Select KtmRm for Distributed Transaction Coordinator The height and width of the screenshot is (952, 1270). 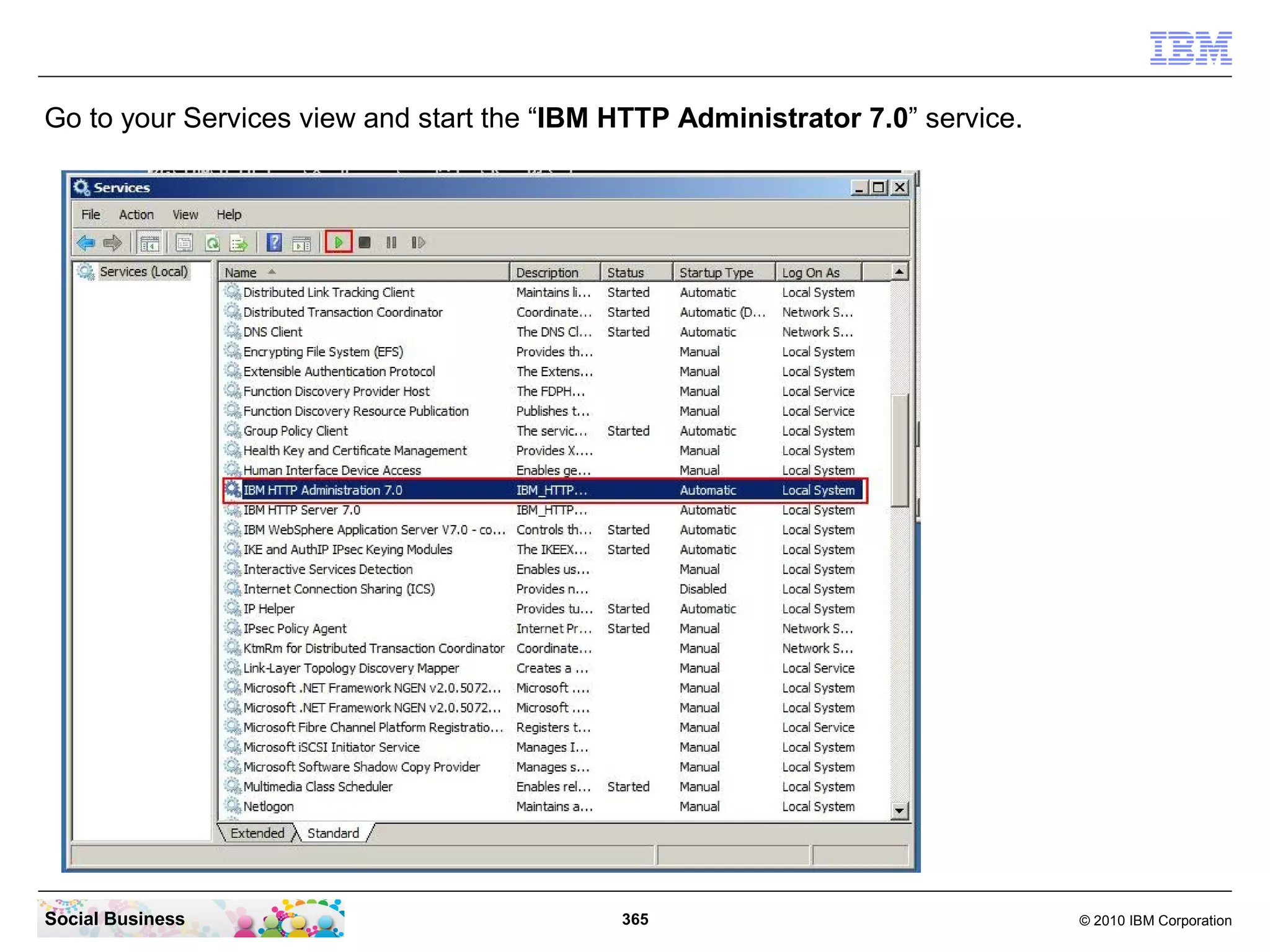[543, 648]
